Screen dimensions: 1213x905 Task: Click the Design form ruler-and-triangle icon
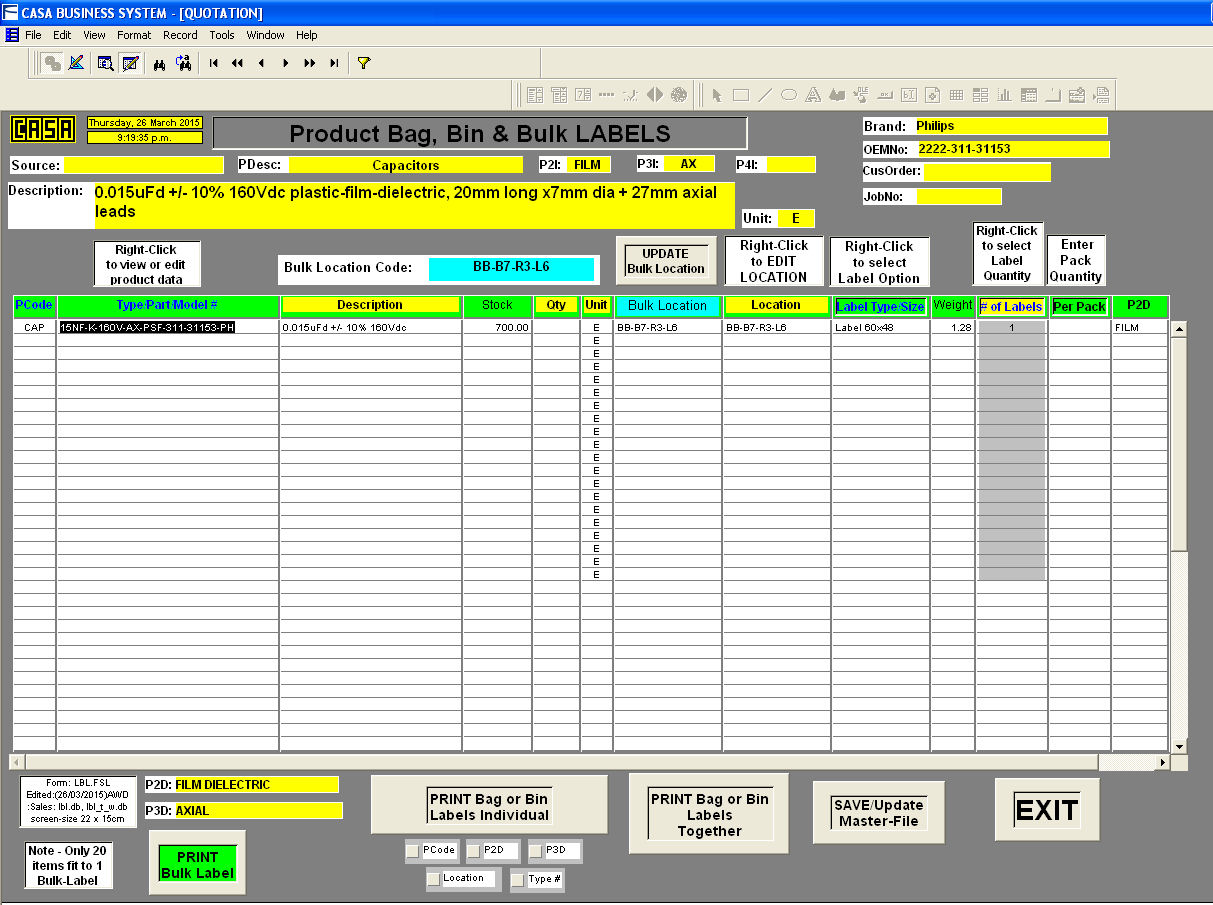pyautogui.click(x=77, y=63)
